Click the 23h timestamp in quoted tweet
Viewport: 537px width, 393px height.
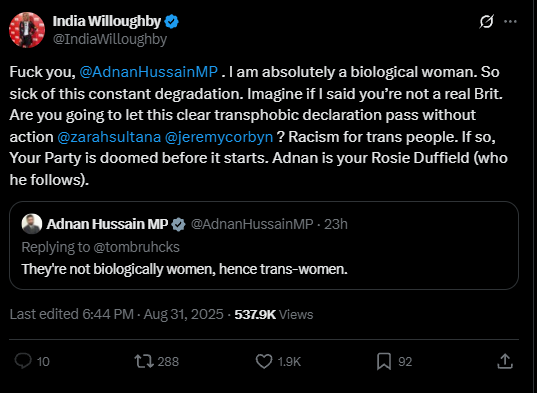coord(336,224)
